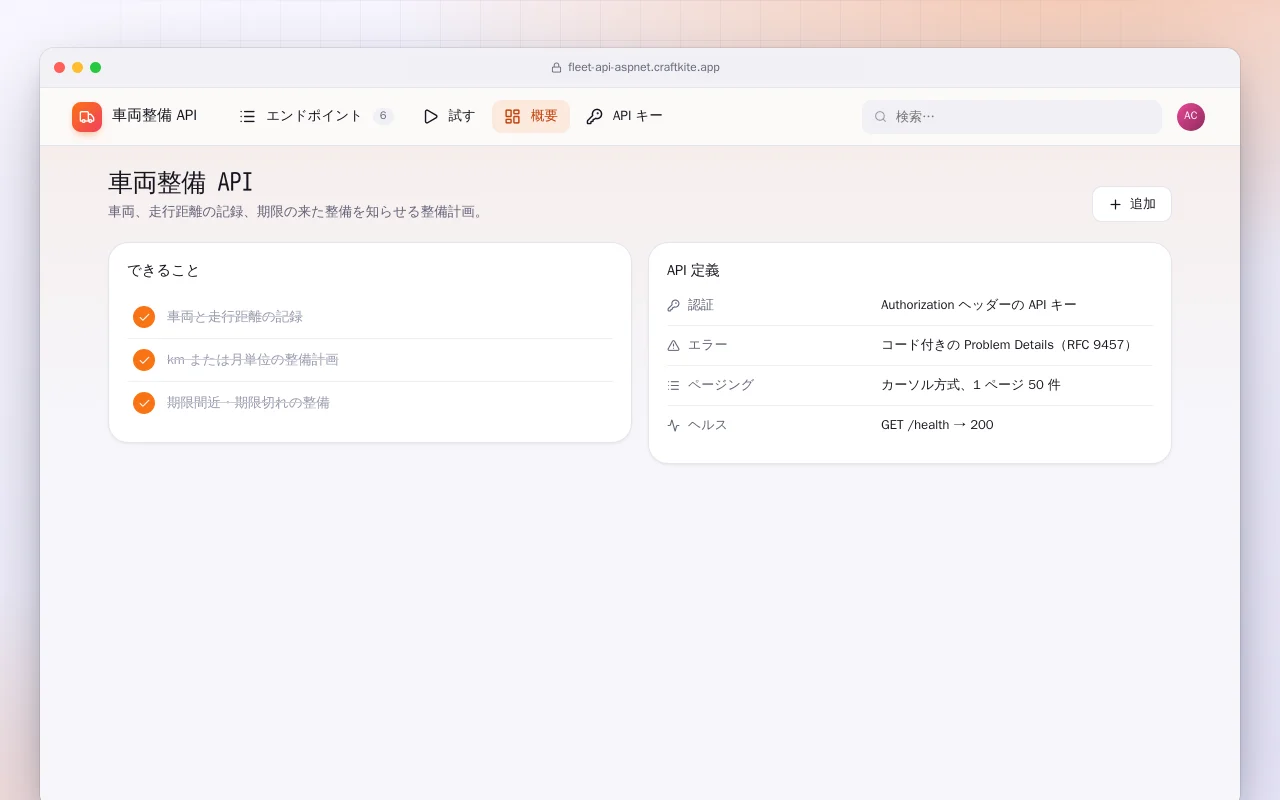
Task: Click the grid icon beside 概要
Action: coord(513,116)
